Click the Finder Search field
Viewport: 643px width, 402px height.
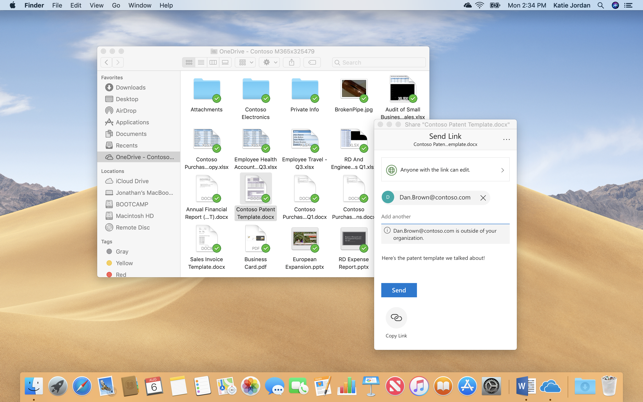379,62
